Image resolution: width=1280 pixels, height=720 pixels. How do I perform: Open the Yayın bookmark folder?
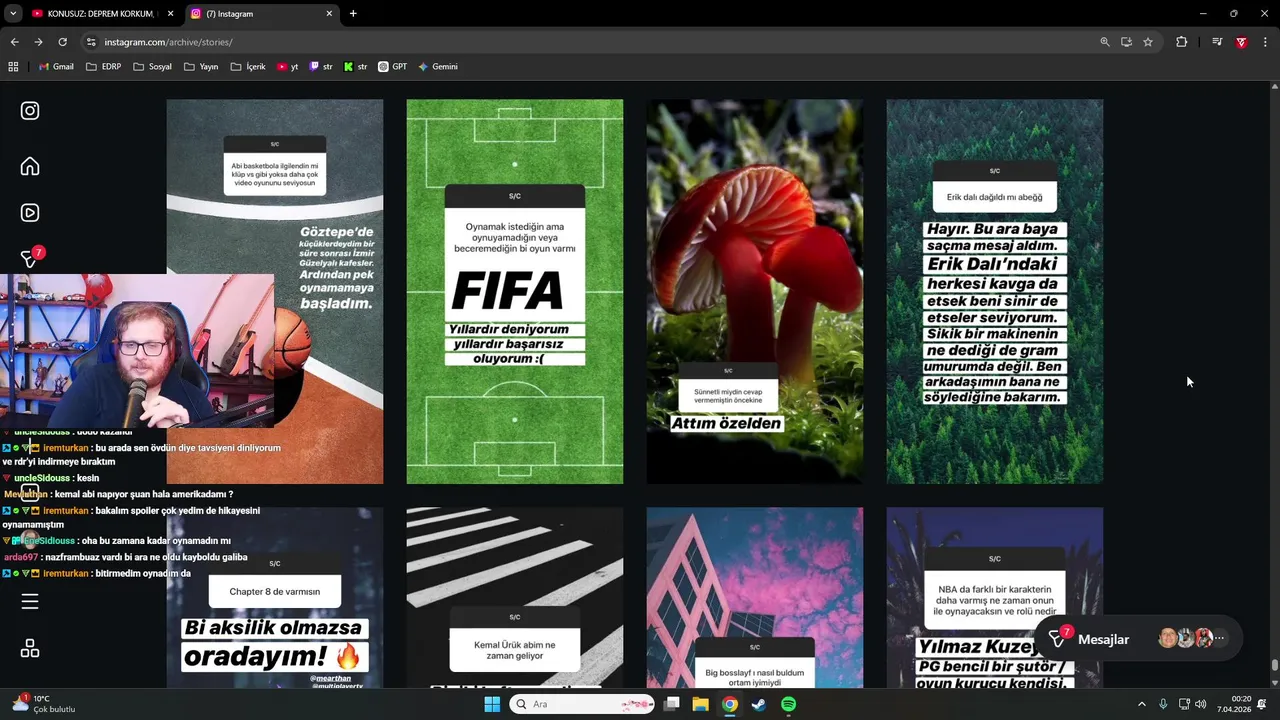(x=201, y=67)
